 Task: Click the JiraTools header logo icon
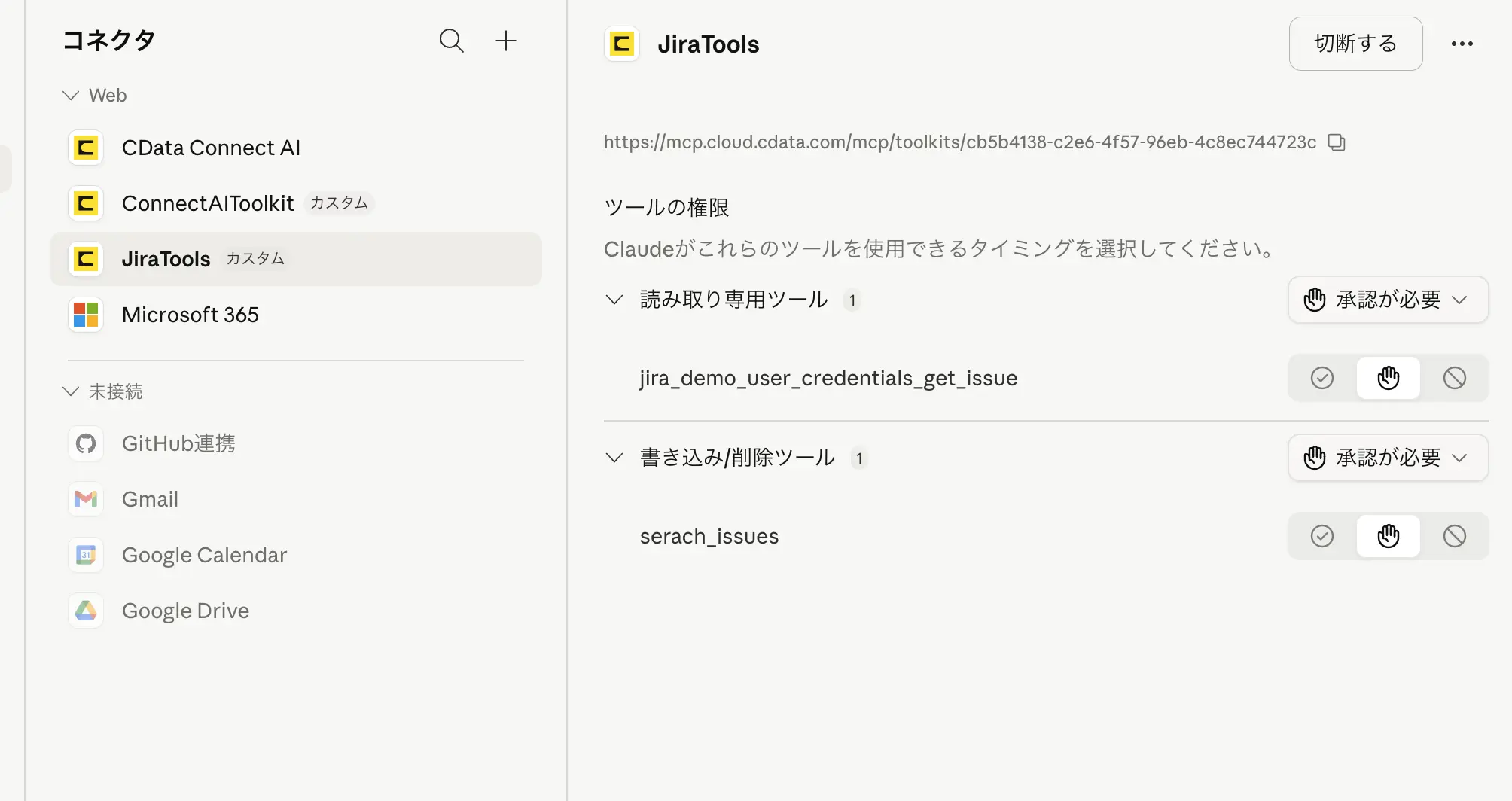pyautogui.click(x=622, y=44)
